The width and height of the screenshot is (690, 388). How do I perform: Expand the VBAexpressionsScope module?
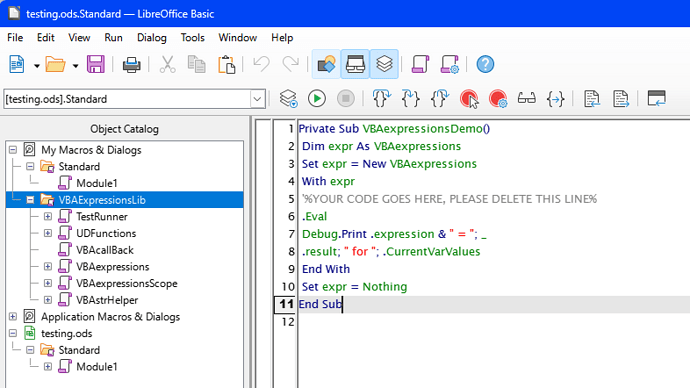(48, 283)
